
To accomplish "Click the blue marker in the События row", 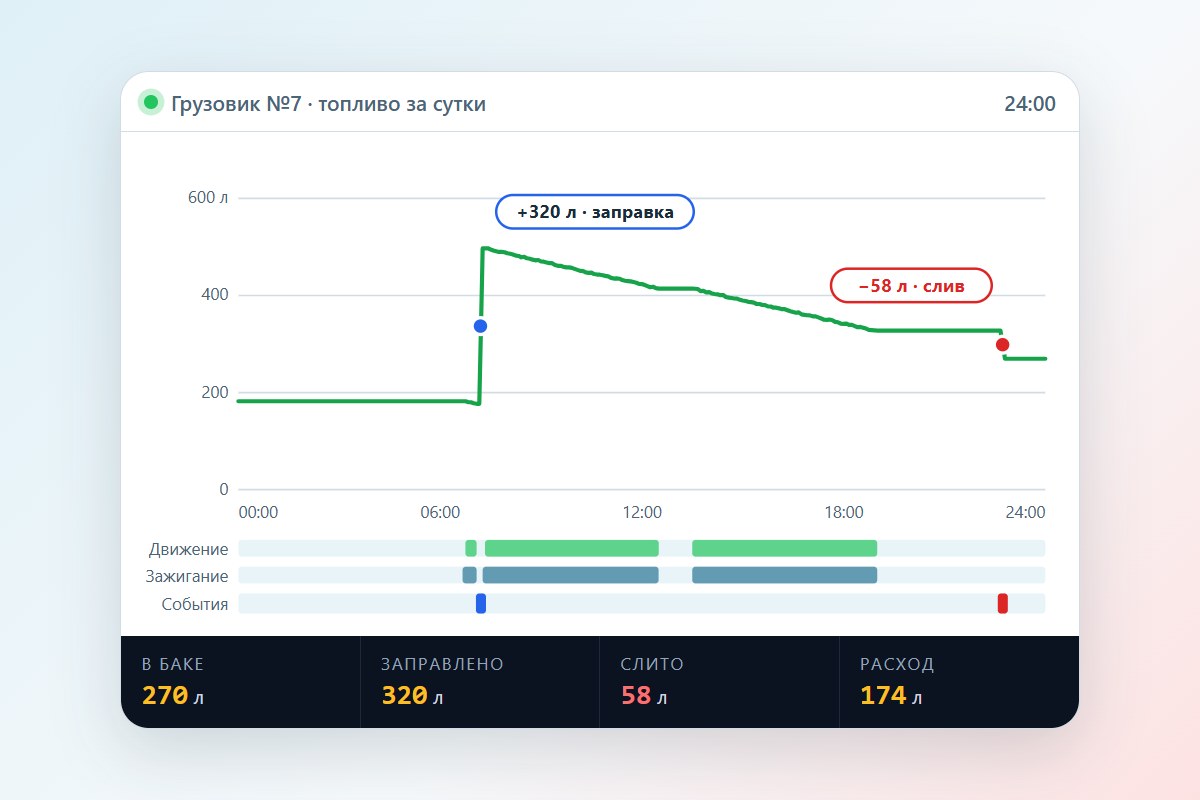I will tap(481, 603).
